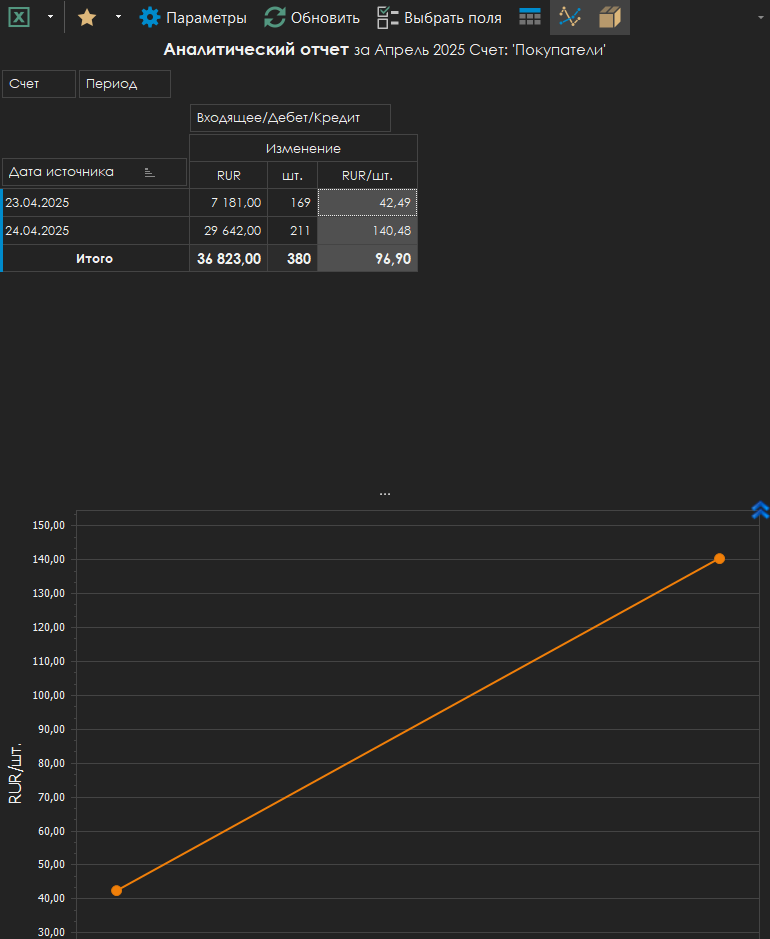The width and height of the screenshot is (770, 939).
Task: Toggle the line chart view icon
Action: [x=570, y=17]
